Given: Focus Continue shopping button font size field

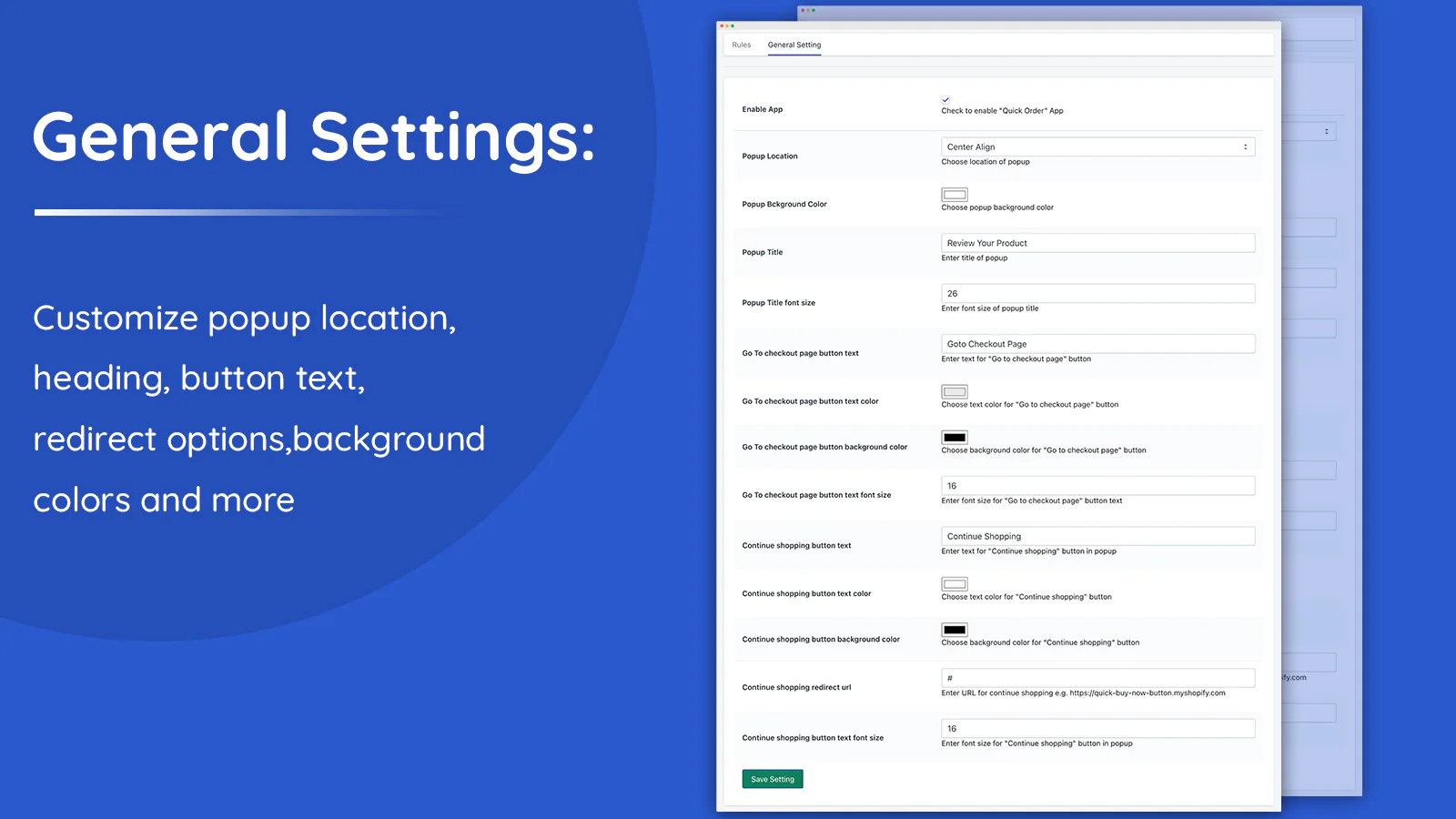Looking at the screenshot, I should coord(1097,729).
